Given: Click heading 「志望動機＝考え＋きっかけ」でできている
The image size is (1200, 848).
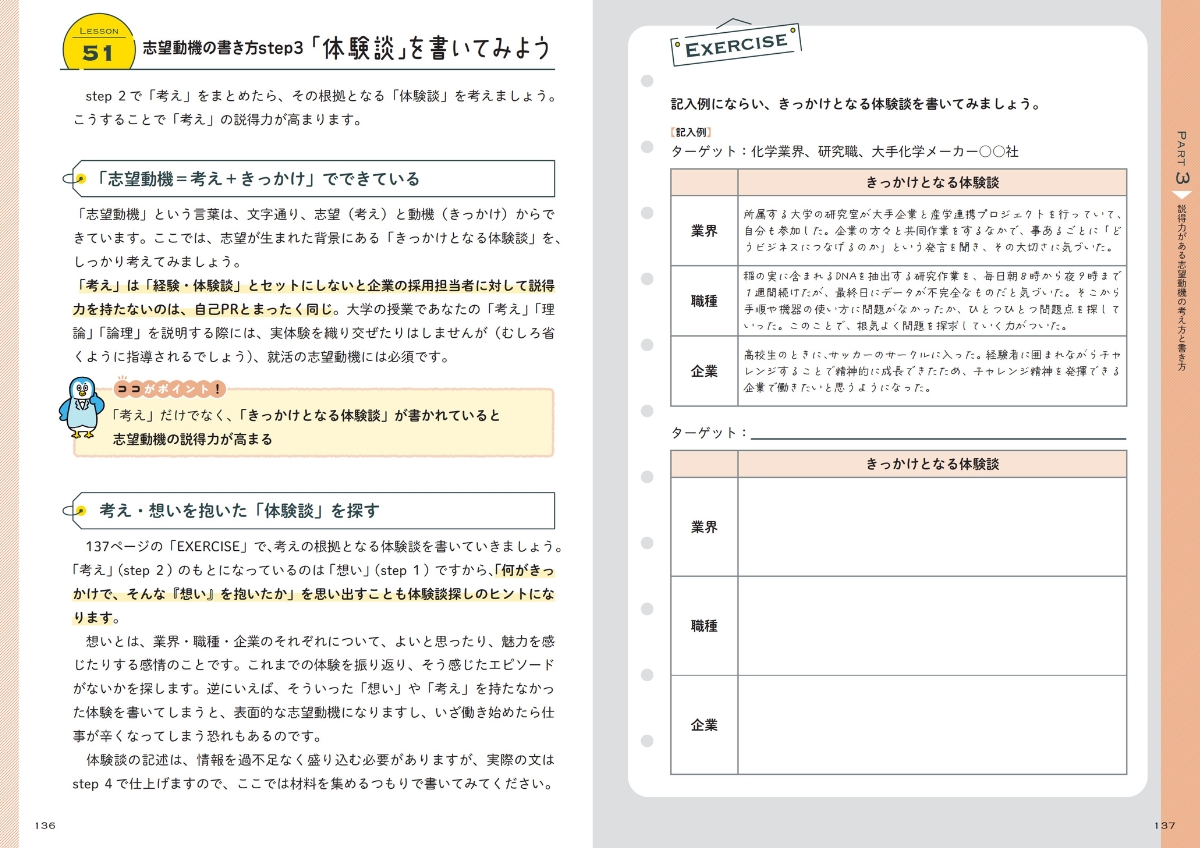Looking at the screenshot, I should pyautogui.click(x=258, y=179).
